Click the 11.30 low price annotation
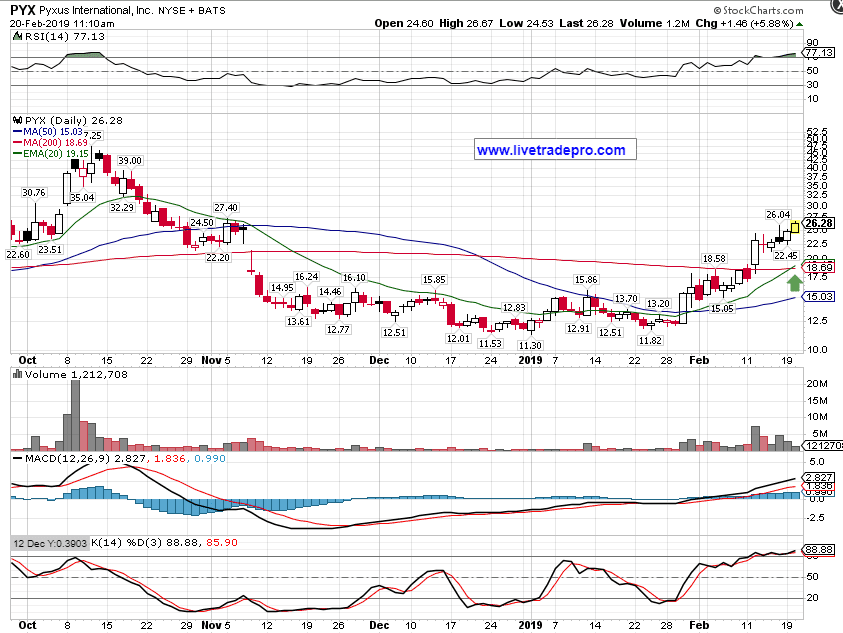Viewport: 843px width, 633px height. pos(530,345)
